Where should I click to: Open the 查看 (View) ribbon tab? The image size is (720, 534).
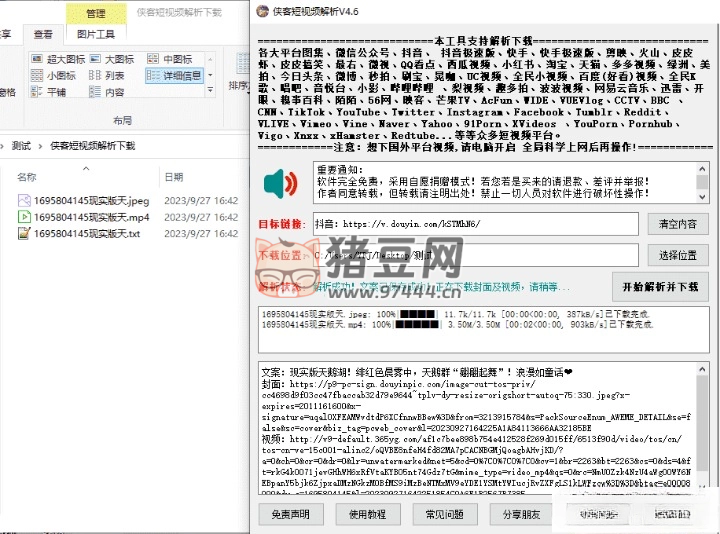(43, 34)
